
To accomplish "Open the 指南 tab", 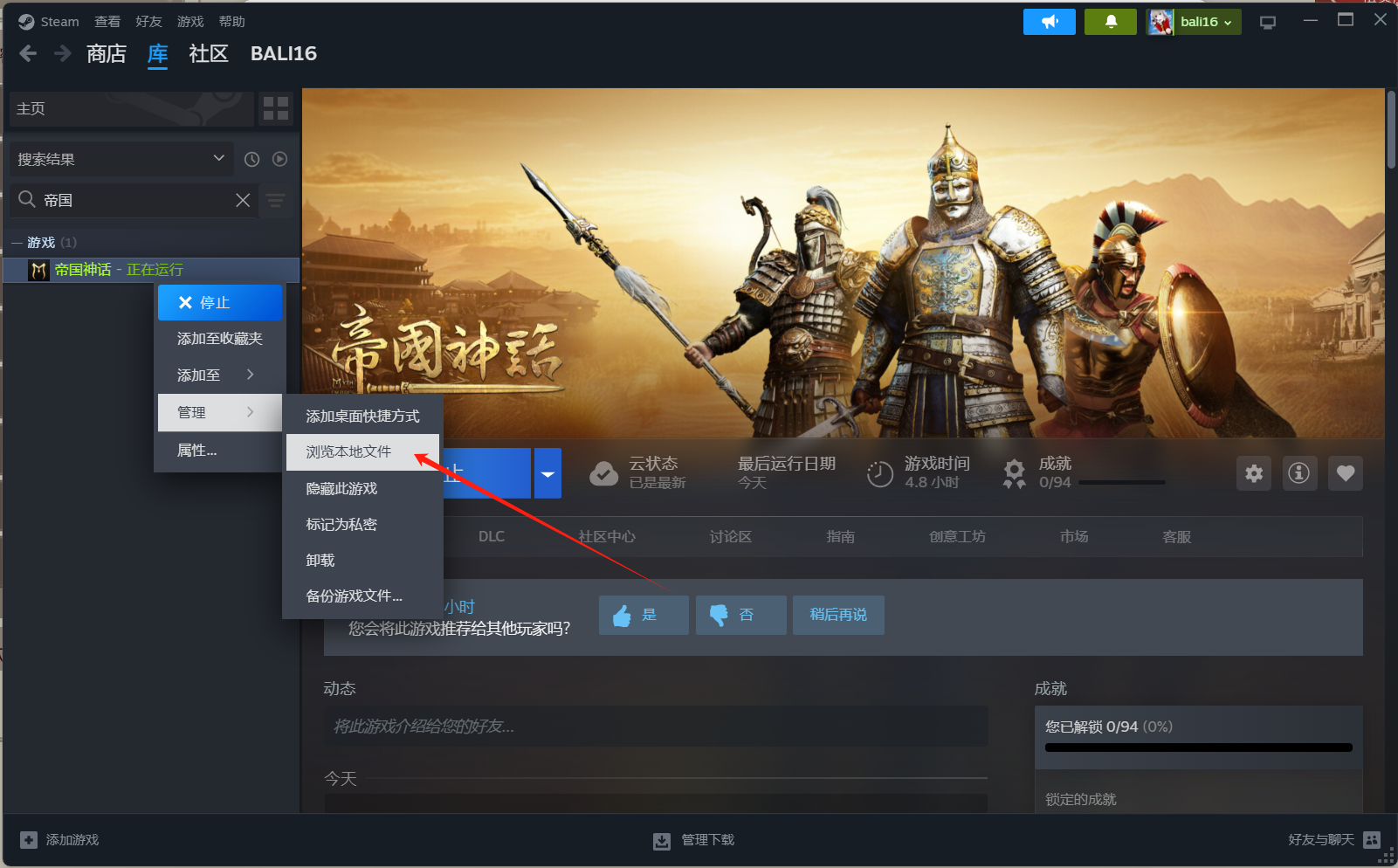I will pyautogui.click(x=841, y=536).
